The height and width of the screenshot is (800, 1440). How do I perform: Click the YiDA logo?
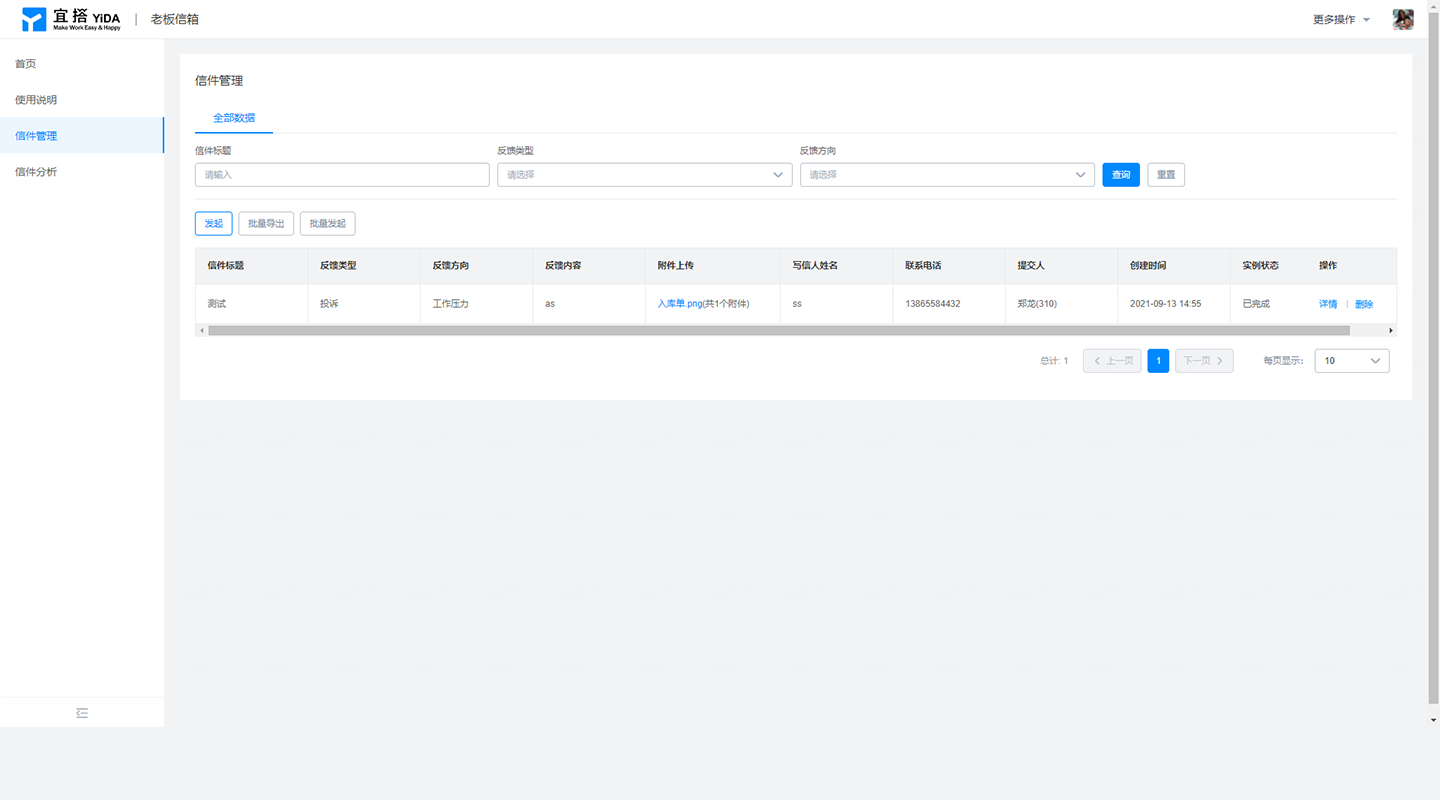pos(71,19)
